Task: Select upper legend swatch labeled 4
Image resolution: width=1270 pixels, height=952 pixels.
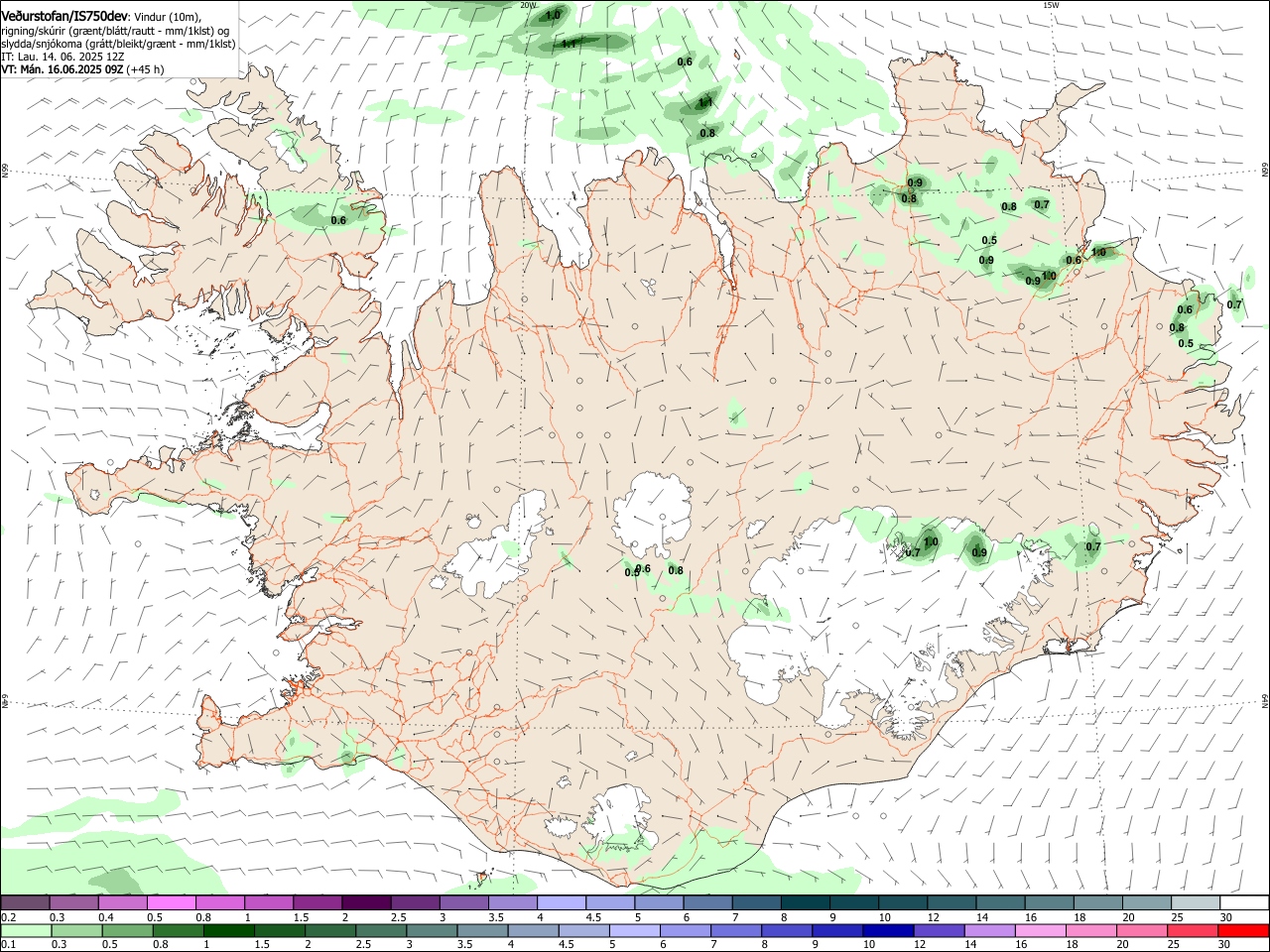Action: [x=560, y=903]
